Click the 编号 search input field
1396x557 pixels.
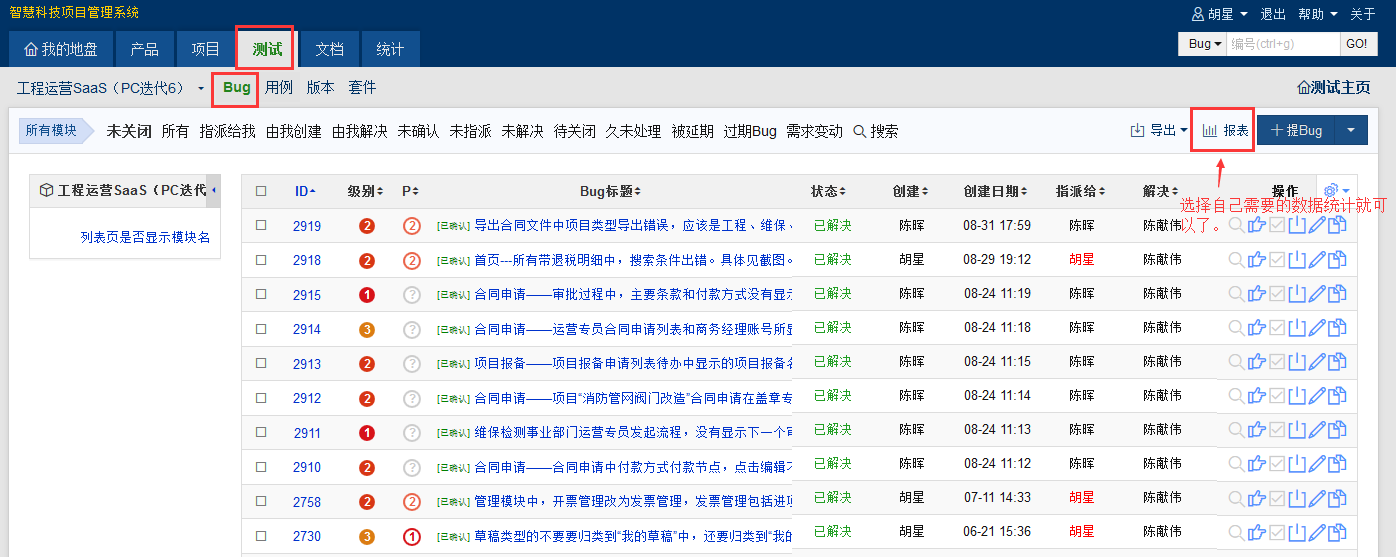[1283, 44]
